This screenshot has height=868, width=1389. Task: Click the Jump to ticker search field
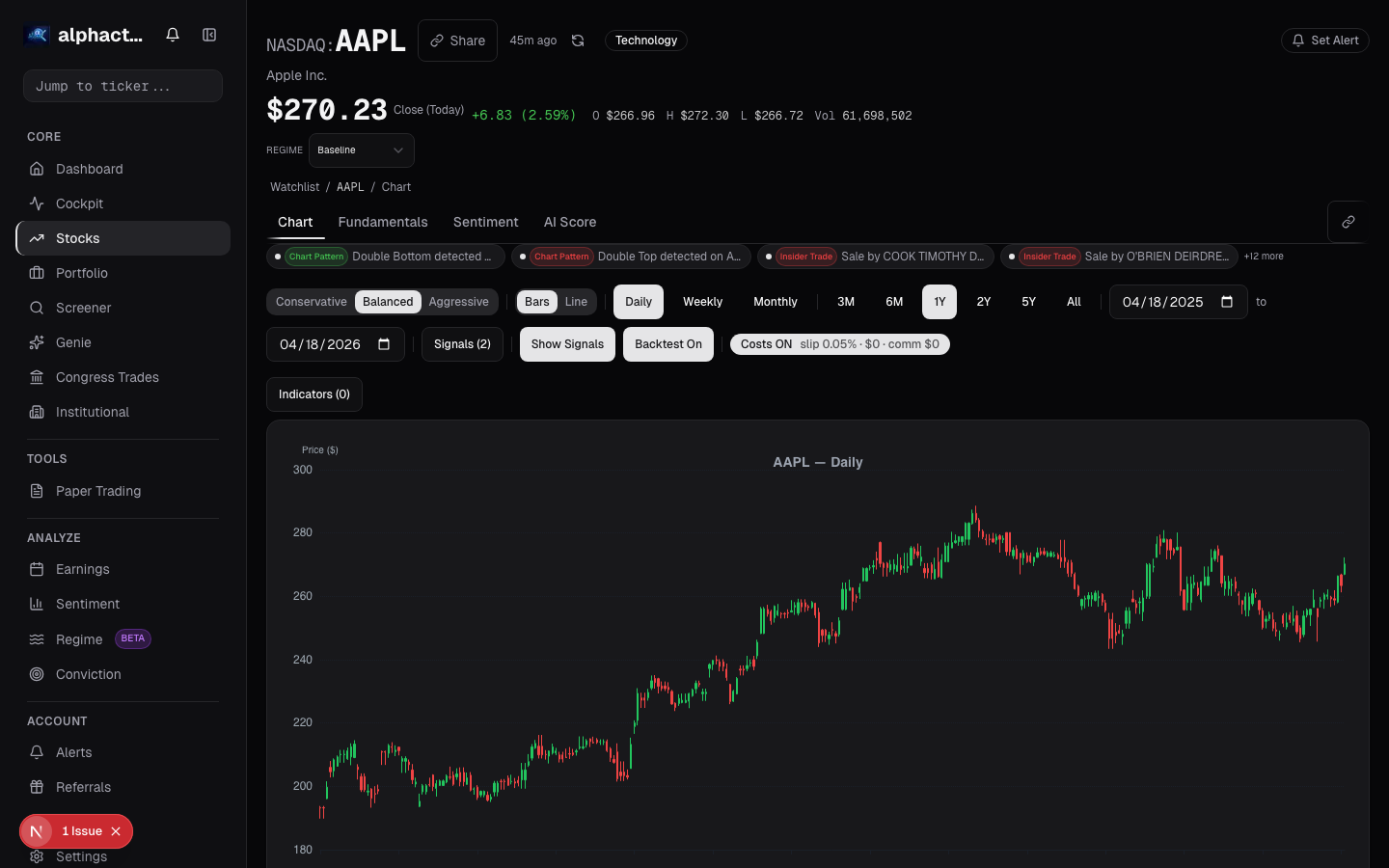pos(123,86)
